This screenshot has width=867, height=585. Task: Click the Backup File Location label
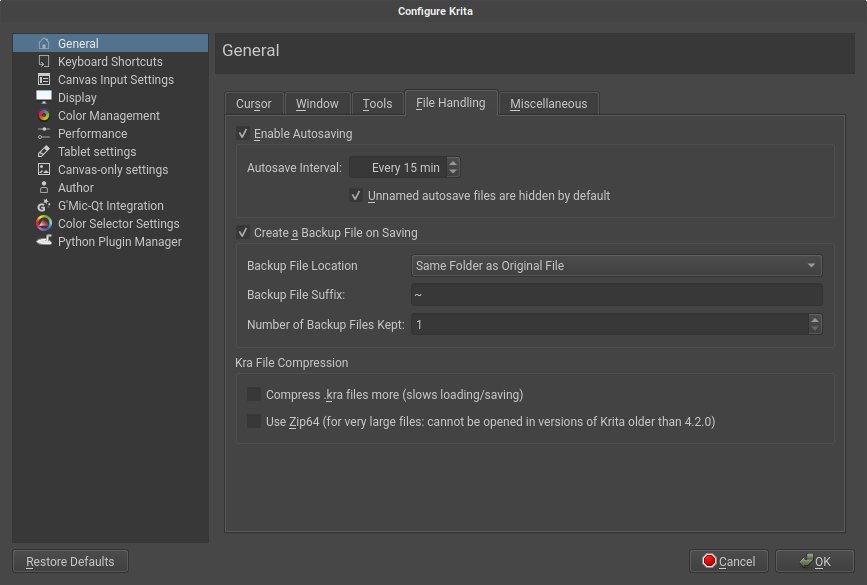tap(302, 265)
